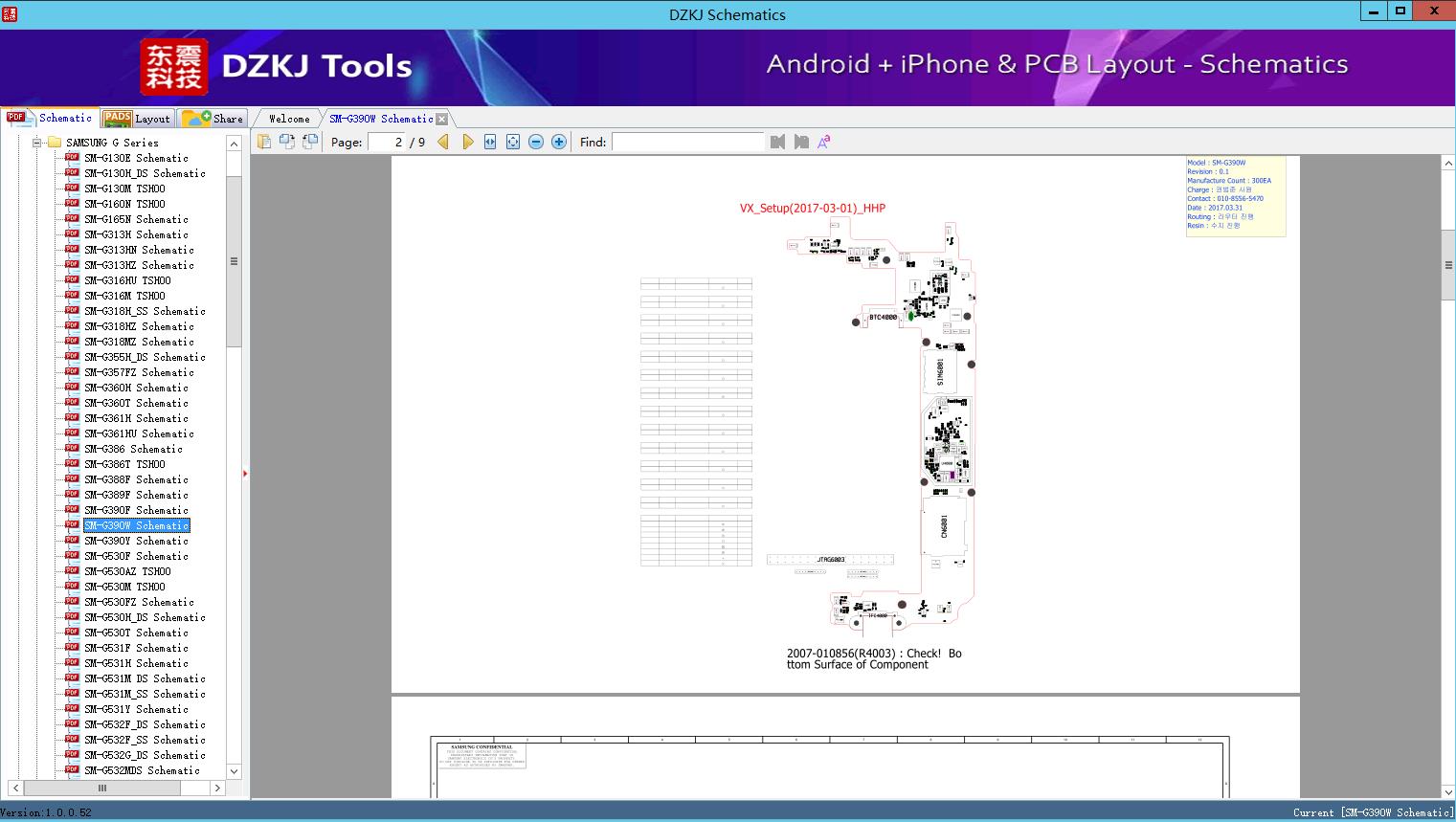Screen dimensions: 1456x822
Task: Zoom in on the schematic
Action: 559,142
